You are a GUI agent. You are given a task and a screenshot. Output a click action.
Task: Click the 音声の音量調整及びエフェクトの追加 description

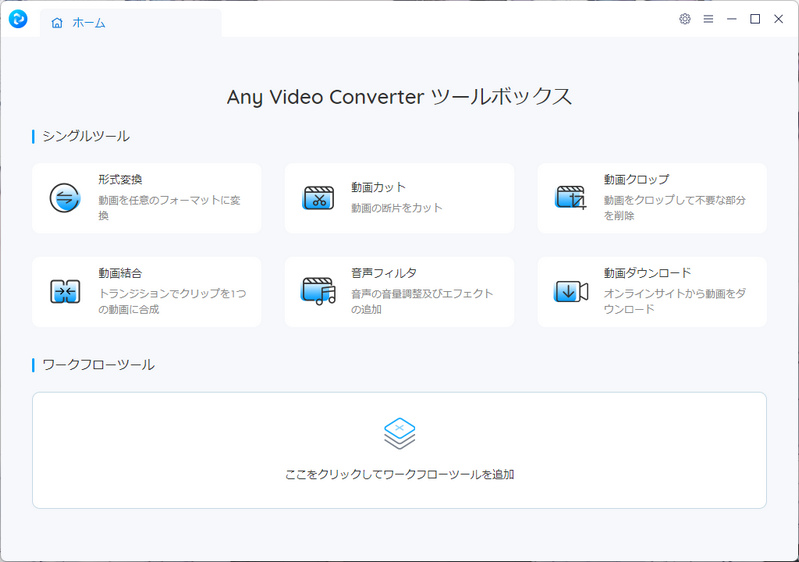coord(422,301)
